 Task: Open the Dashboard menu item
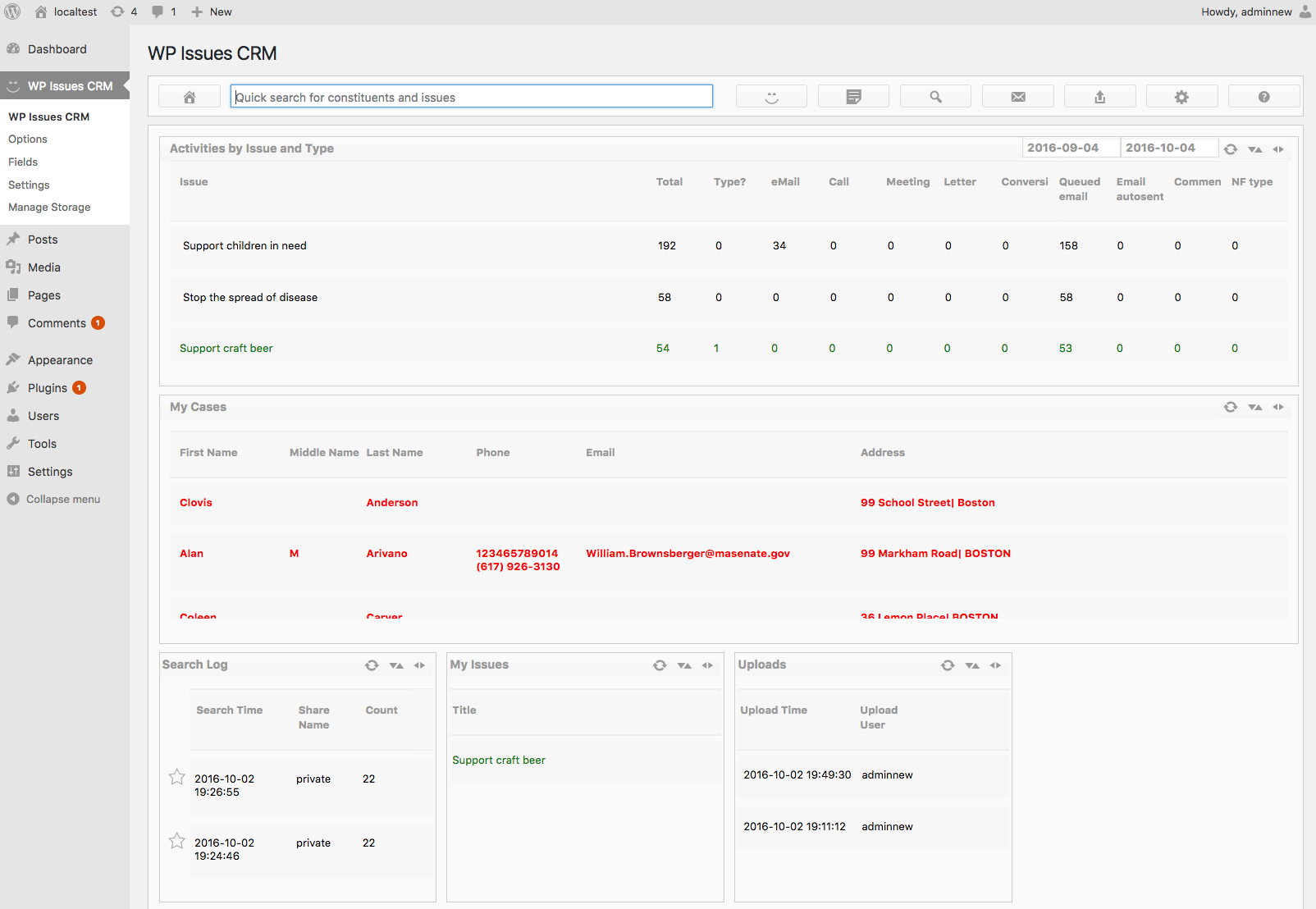[65, 49]
